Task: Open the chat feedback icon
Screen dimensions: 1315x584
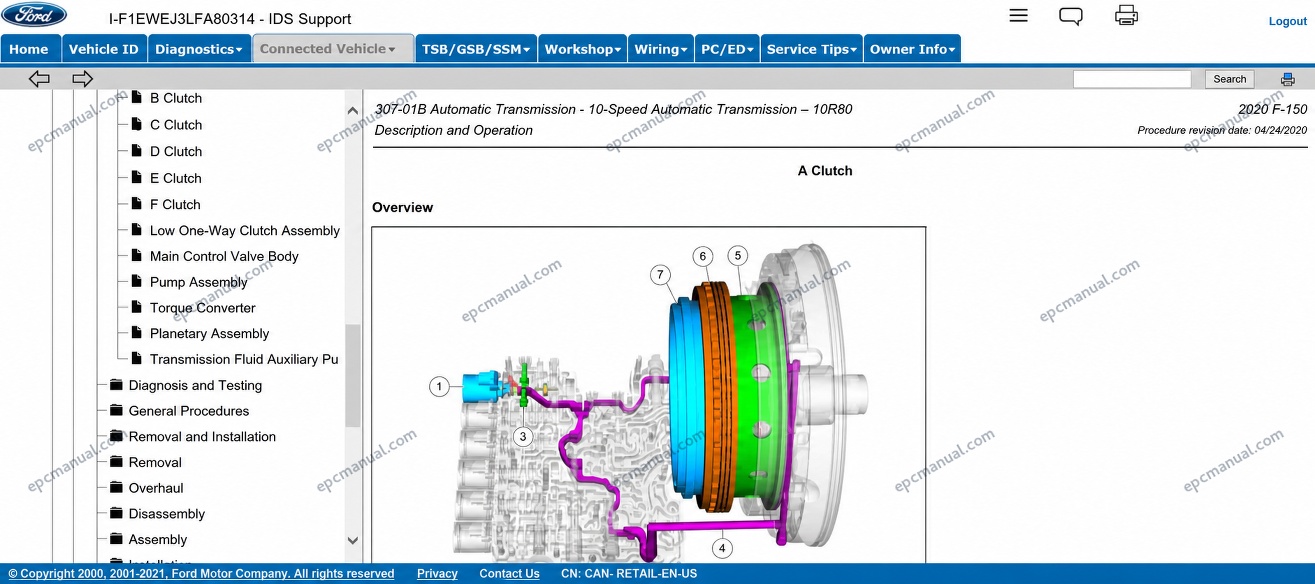Action: coord(1071,16)
